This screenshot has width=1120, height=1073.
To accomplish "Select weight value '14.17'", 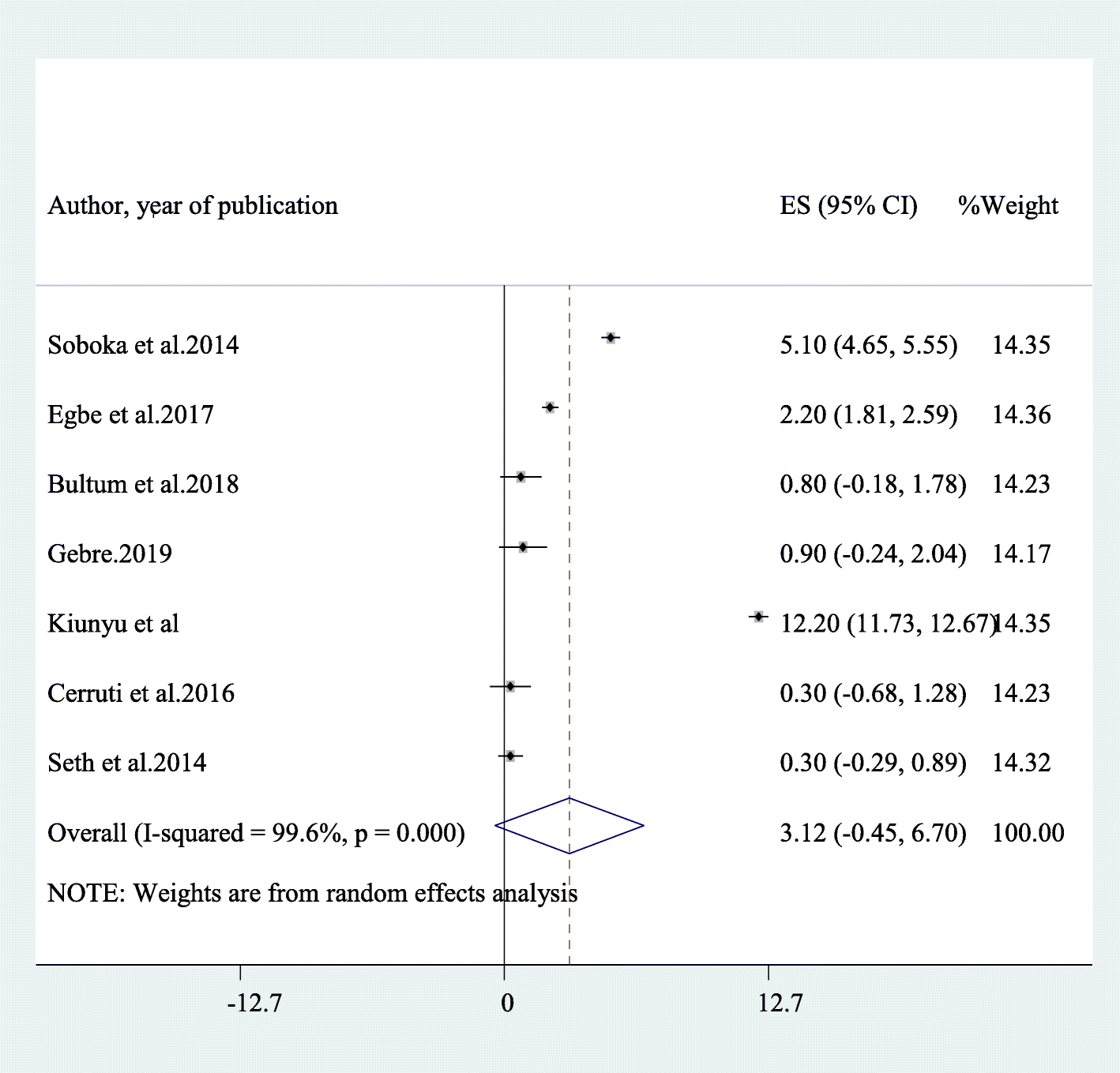I will [1021, 553].
